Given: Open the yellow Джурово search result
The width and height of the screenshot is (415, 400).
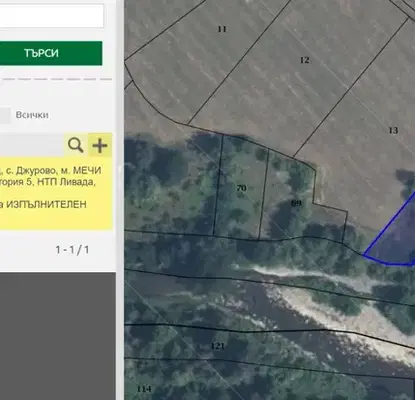Looking at the screenshot, I should pyautogui.click(x=56, y=193).
